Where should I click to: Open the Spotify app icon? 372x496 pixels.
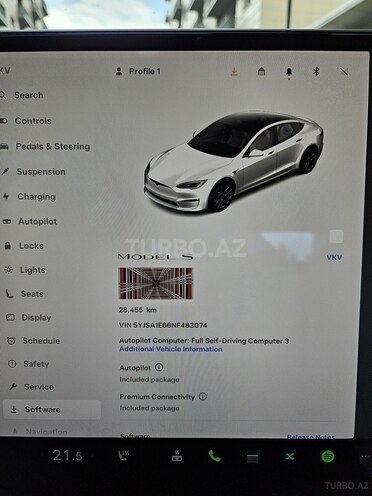[328, 456]
